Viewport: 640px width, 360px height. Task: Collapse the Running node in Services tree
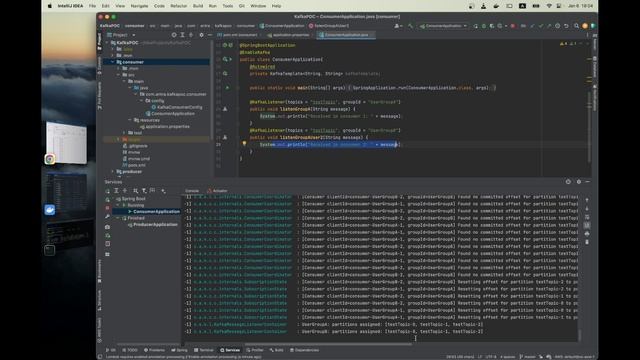pyautogui.click(x=118, y=205)
